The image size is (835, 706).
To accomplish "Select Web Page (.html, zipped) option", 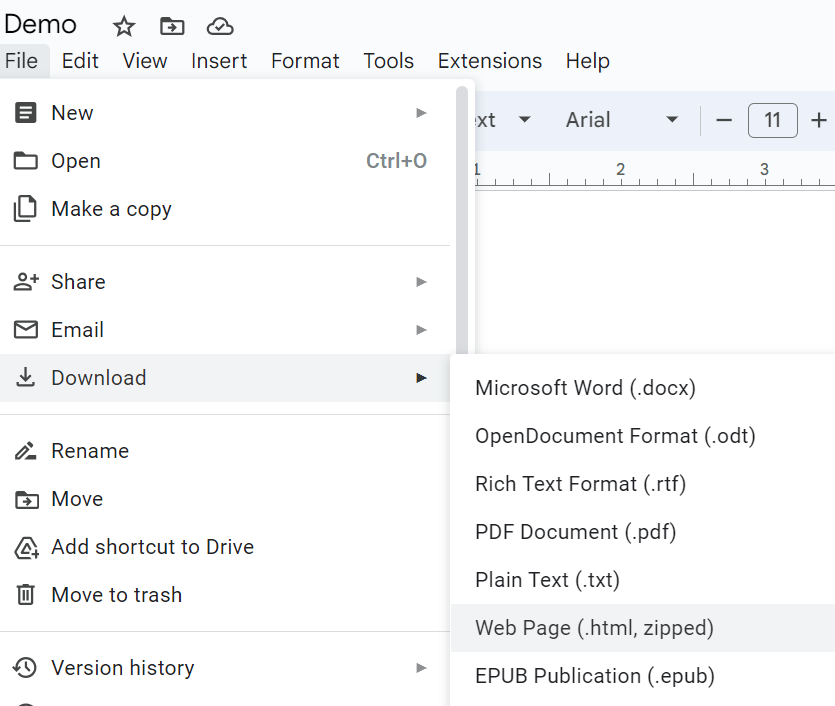I will point(594,628).
